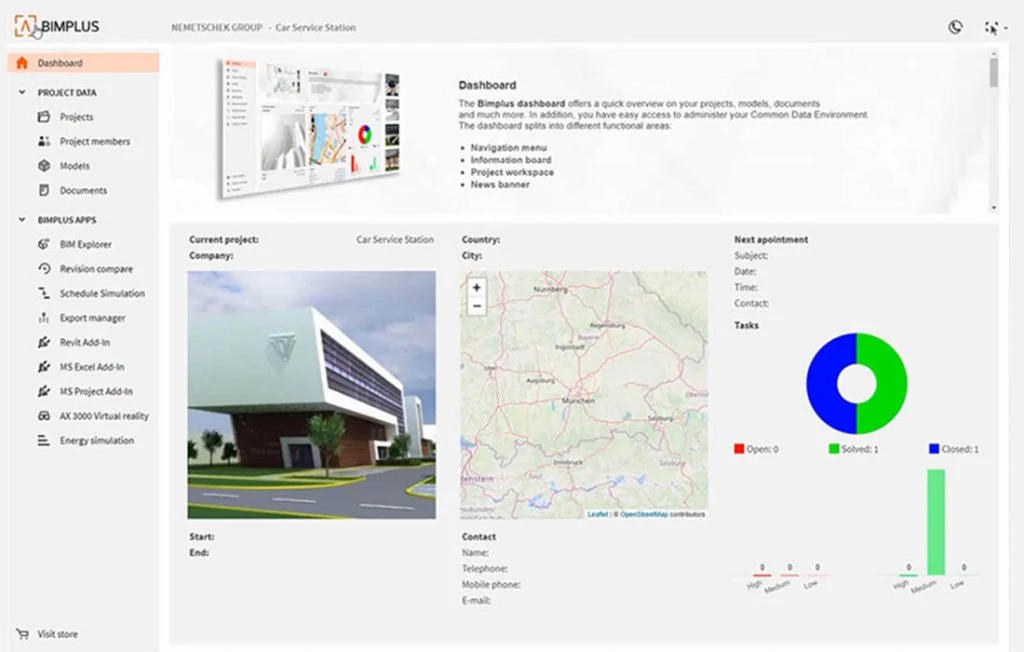This screenshot has width=1024, height=652.
Task: Click München on the map
Action: [579, 400]
